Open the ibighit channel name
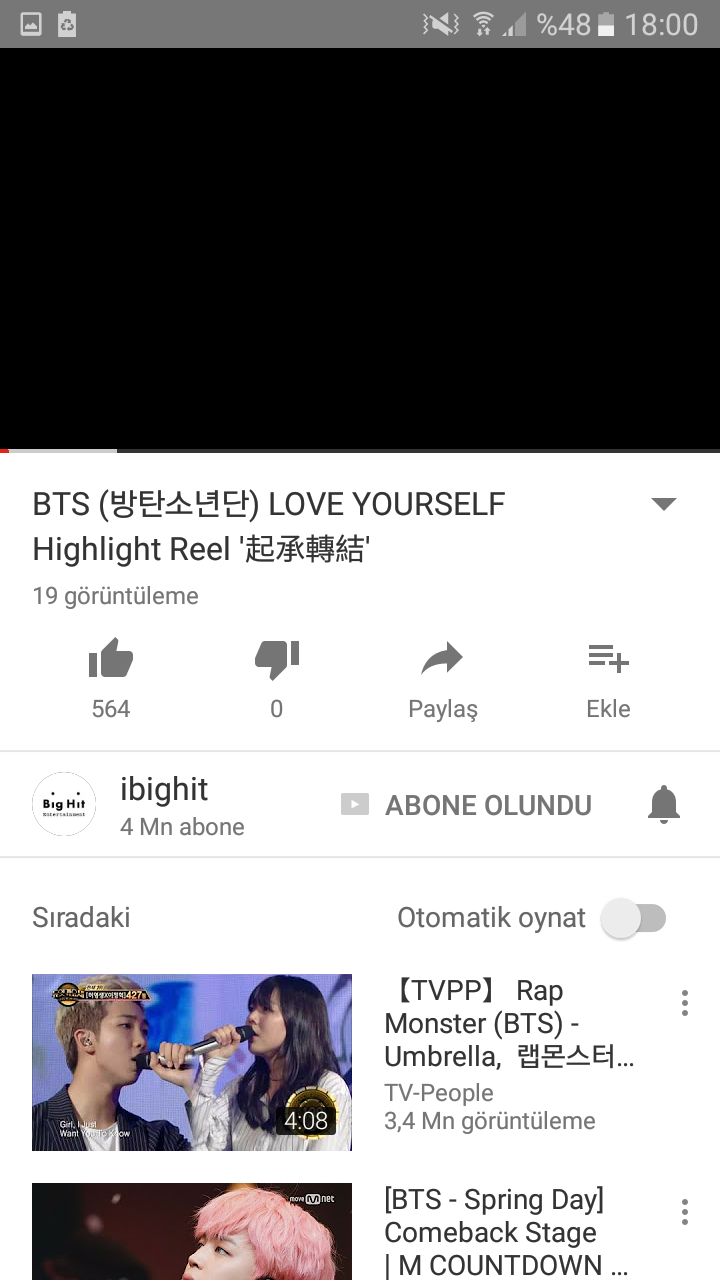This screenshot has height=1280, width=720. (164, 789)
